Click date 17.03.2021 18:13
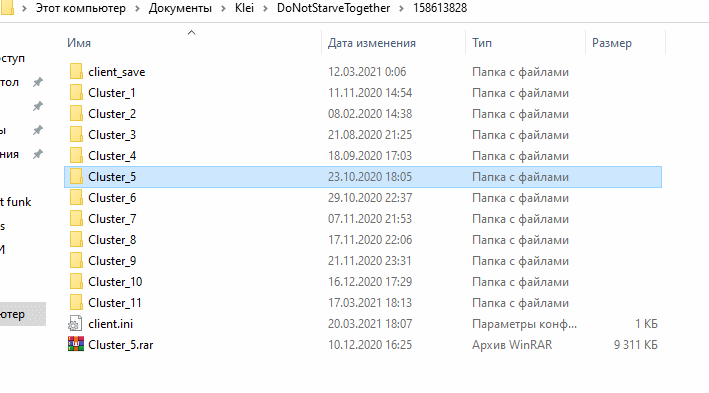 370,303
